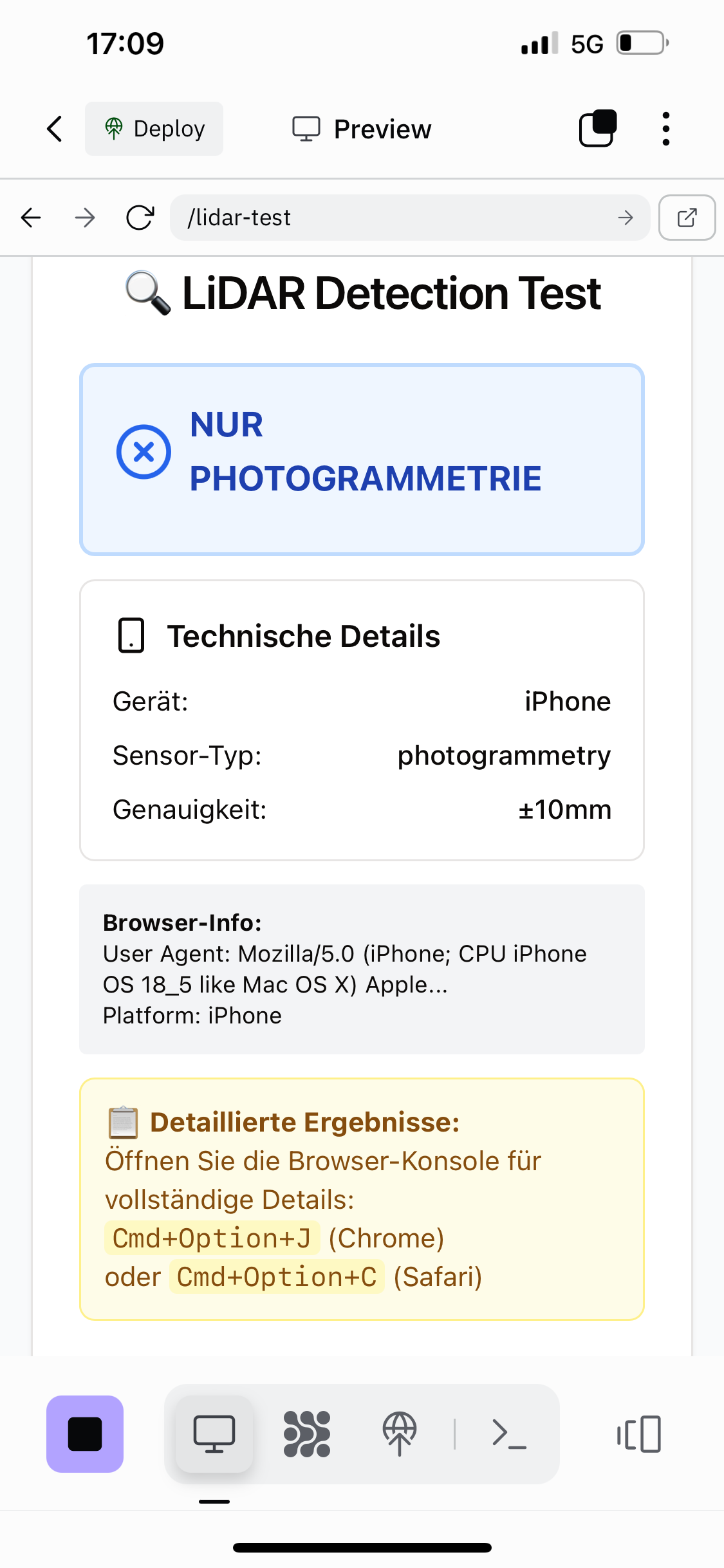Go forward in preview browser history

85,218
